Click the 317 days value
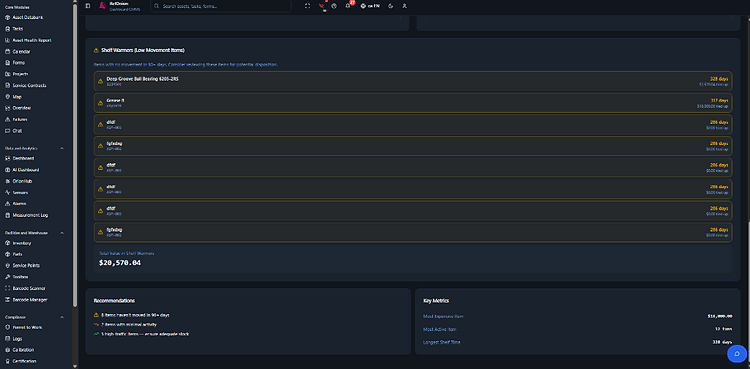Screen dimensions: 750x369 pos(719,101)
